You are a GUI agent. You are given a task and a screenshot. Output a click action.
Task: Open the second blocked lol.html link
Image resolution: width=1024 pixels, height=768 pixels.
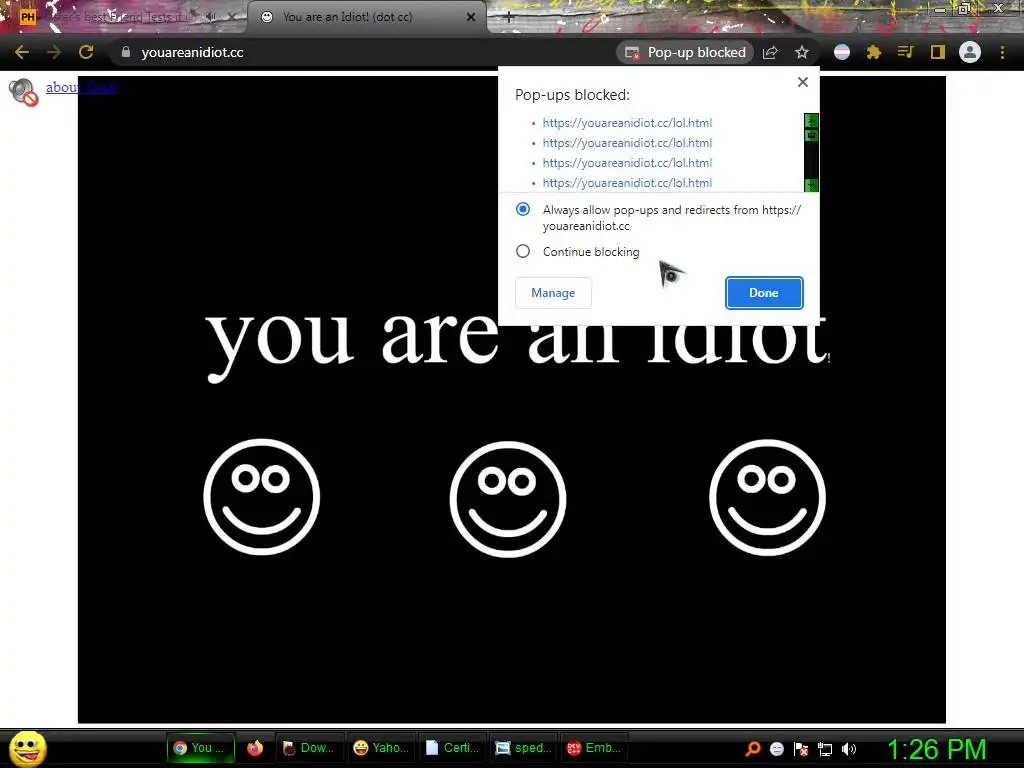(x=627, y=143)
